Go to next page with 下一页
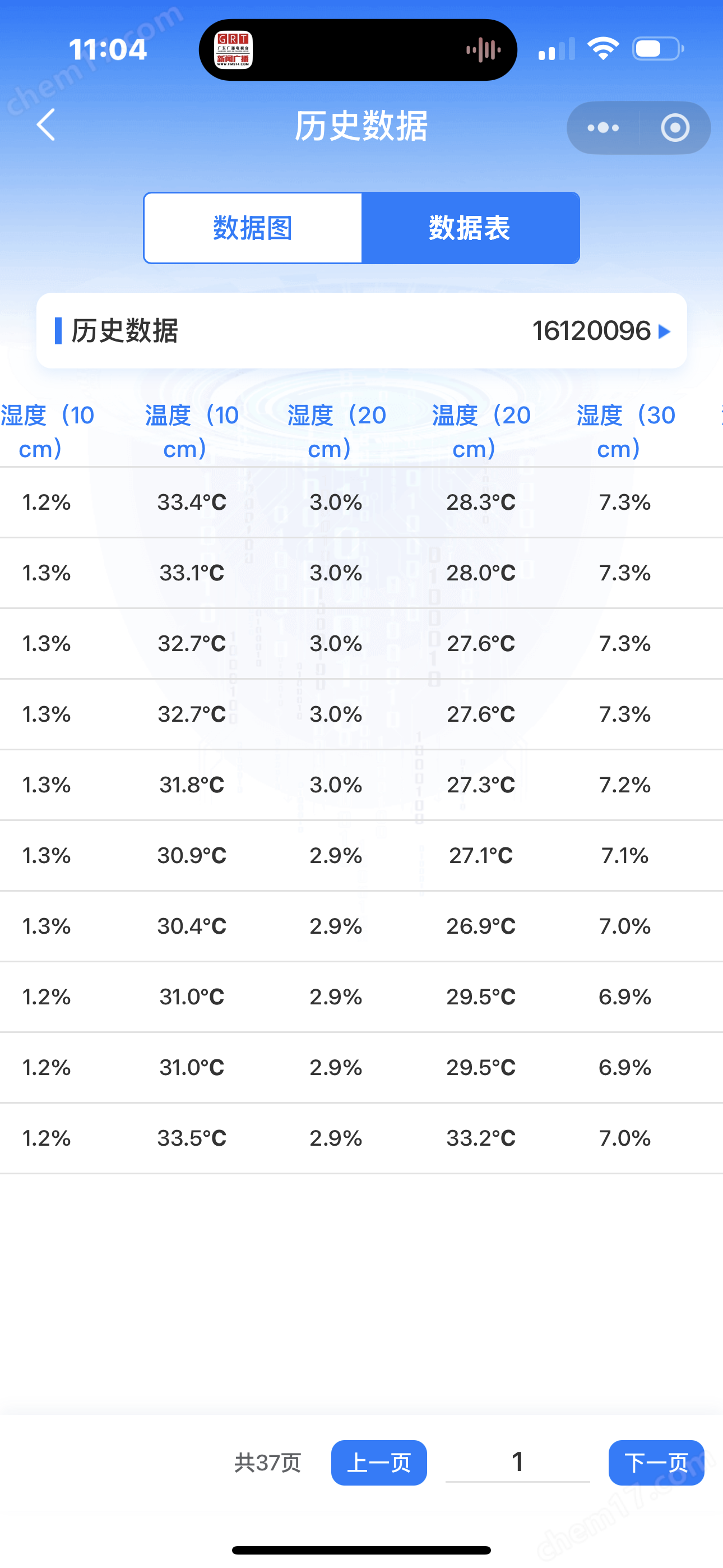The height and width of the screenshot is (1568, 723). tap(656, 1463)
